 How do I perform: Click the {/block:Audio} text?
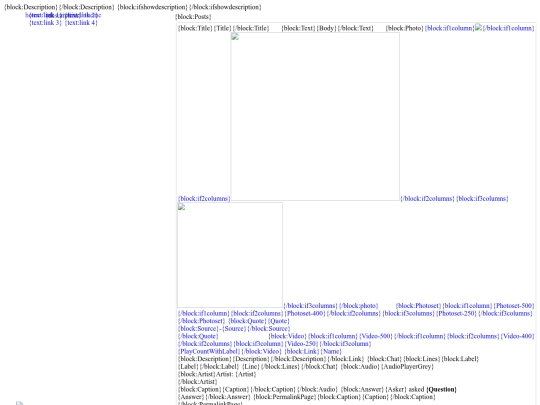(x=317, y=389)
